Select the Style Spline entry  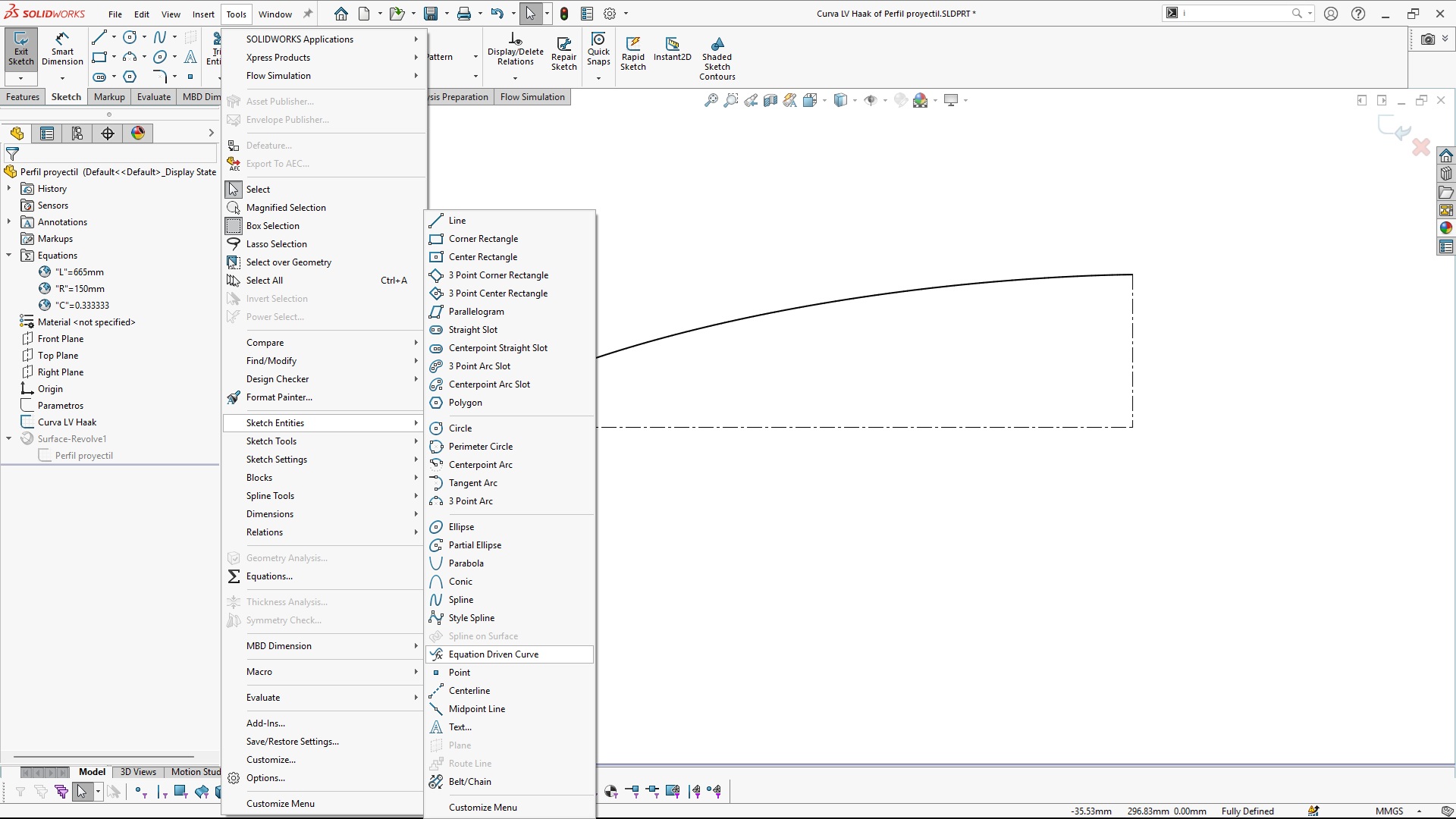(471, 618)
